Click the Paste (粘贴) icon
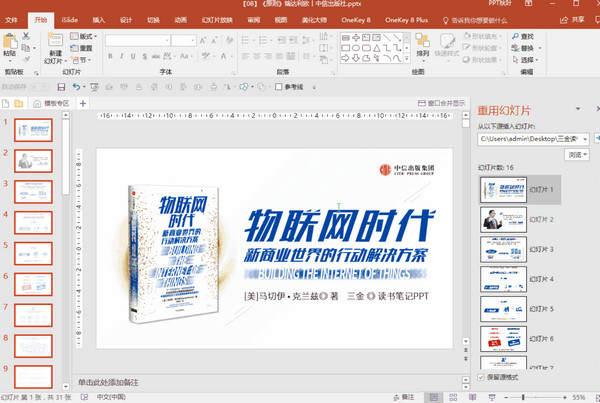600x403 pixels. 10,41
